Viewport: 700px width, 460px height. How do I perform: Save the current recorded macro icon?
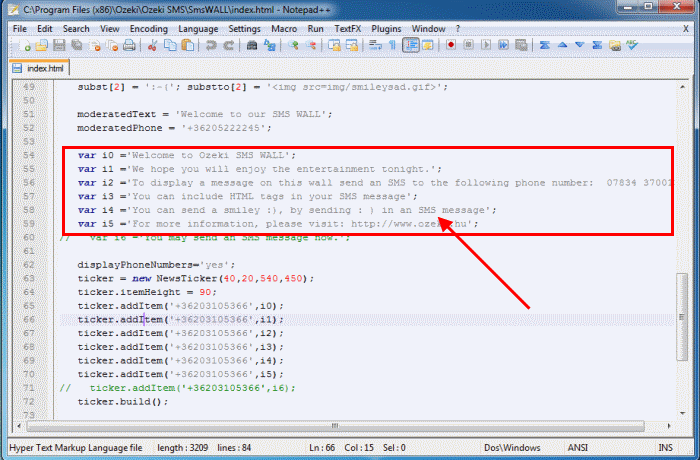coord(521,46)
